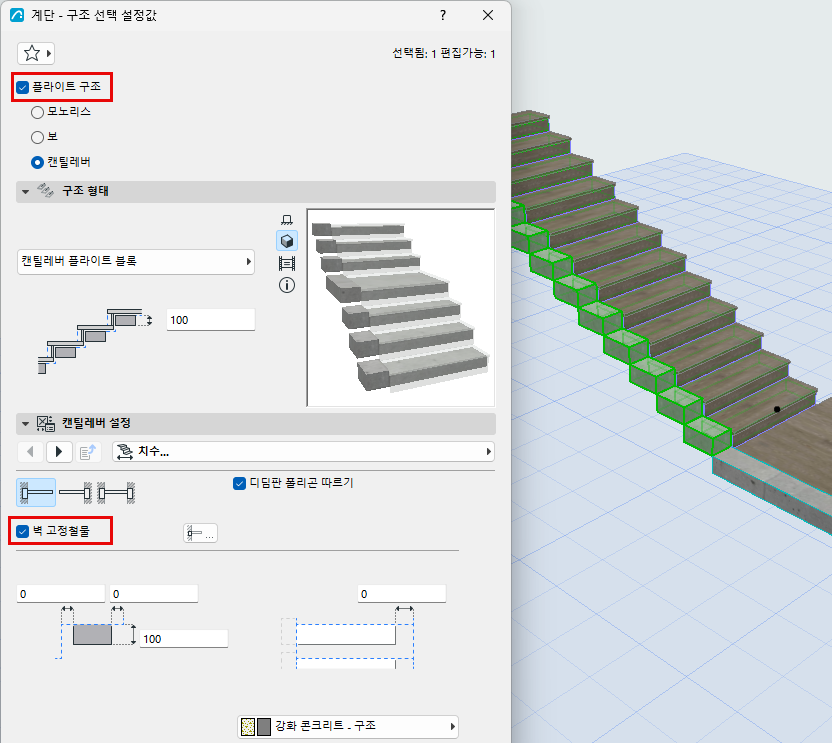Click the page list jump icon
Screen dimensions: 832x743
[x=88, y=452]
